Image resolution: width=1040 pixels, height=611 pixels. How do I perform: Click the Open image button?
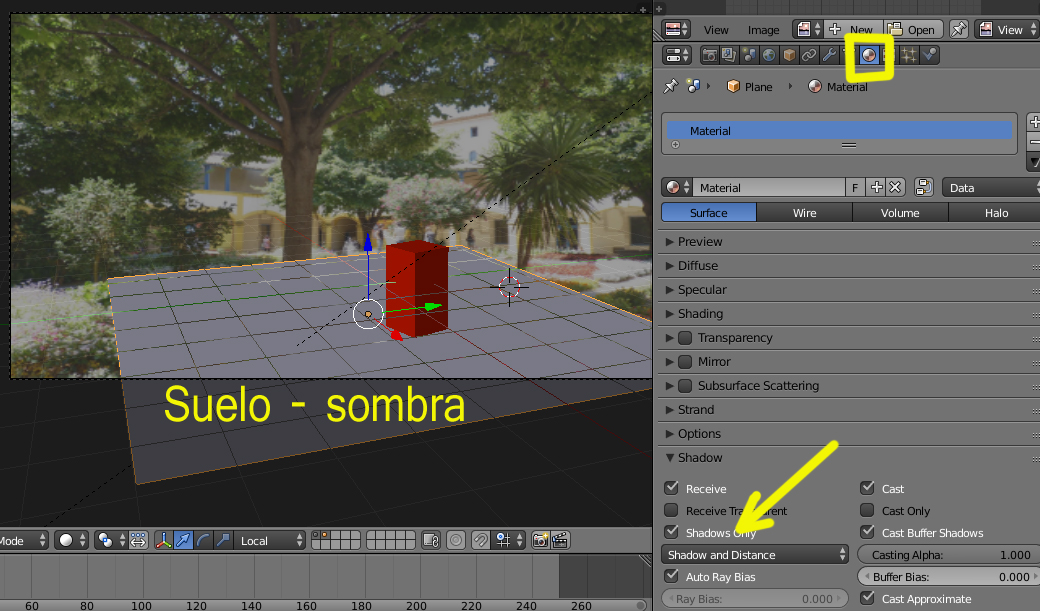click(913, 29)
